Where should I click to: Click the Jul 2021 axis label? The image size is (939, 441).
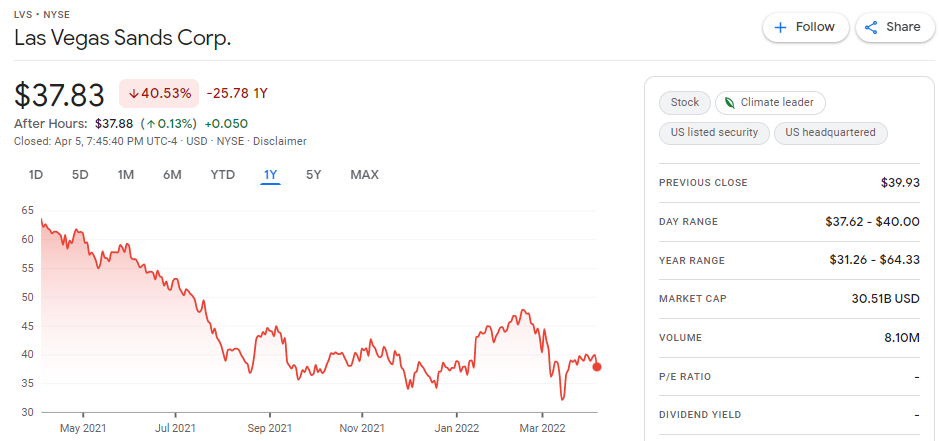(175, 428)
